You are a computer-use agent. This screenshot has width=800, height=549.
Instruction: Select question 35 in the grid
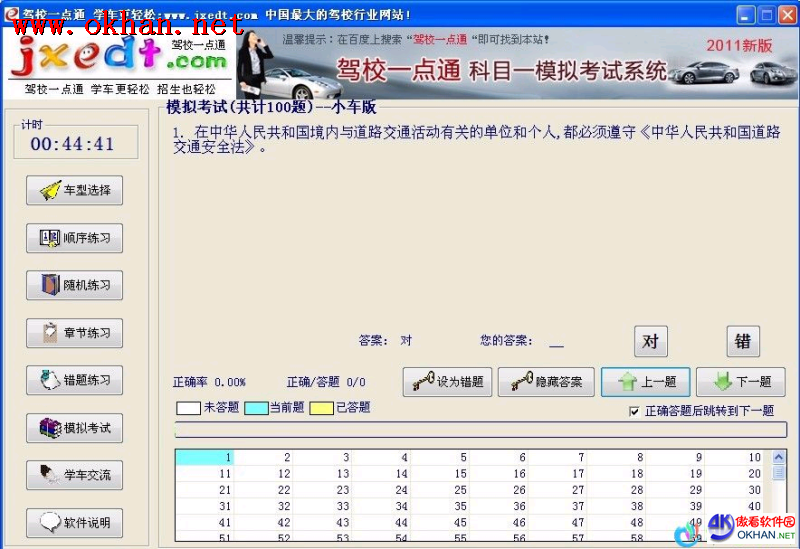coord(440,507)
